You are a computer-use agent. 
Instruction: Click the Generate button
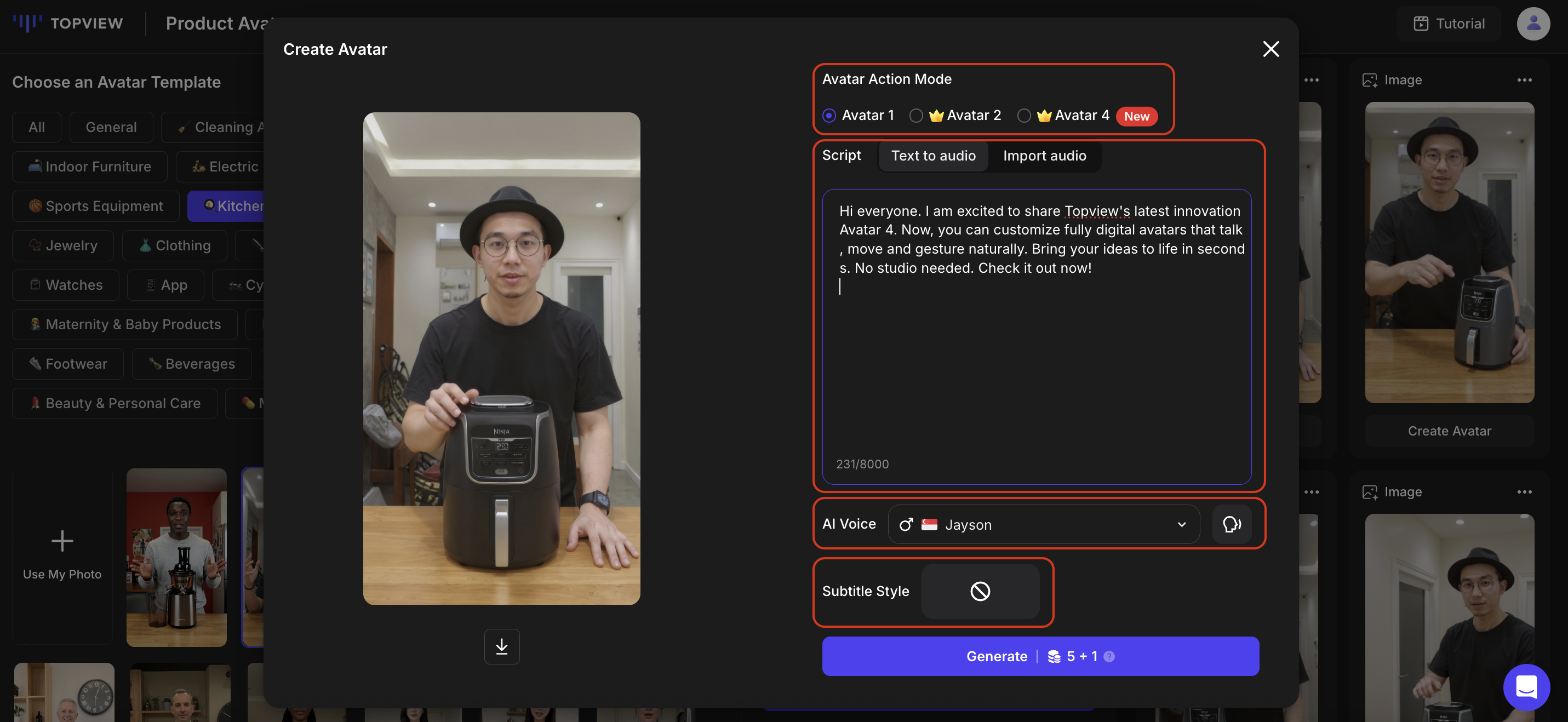[997, 656]
